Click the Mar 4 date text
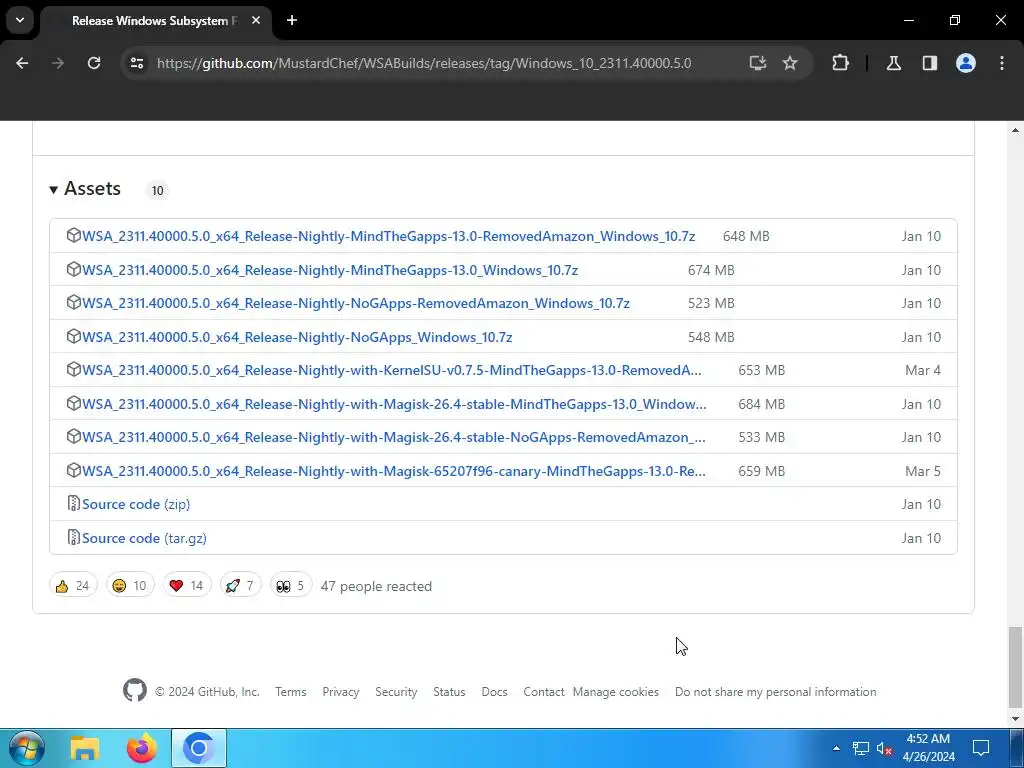The width and height of the screenshot is (1024, 768). pyautogui.click(x=923, y=370)
